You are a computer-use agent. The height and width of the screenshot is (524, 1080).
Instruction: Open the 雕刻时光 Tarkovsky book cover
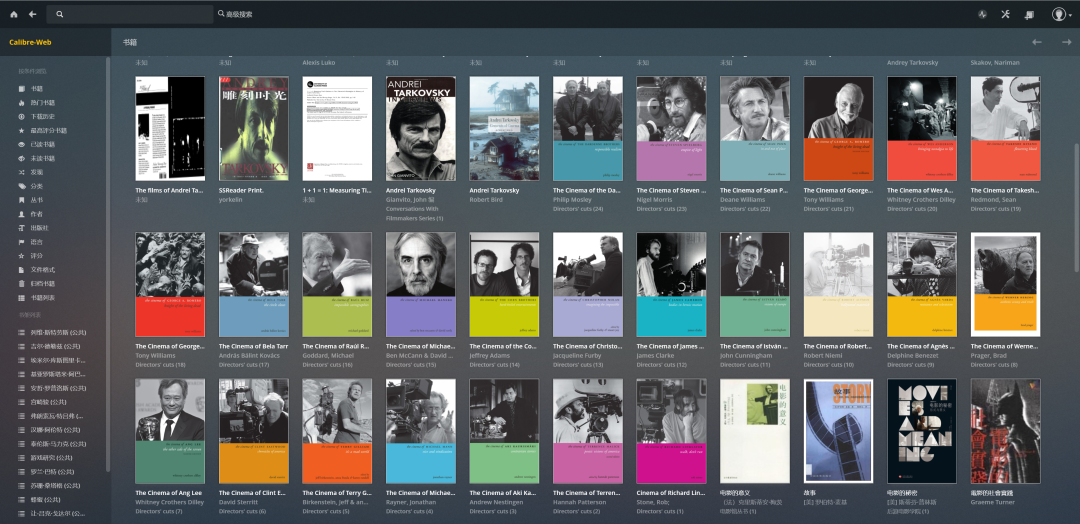coord(253,128)
